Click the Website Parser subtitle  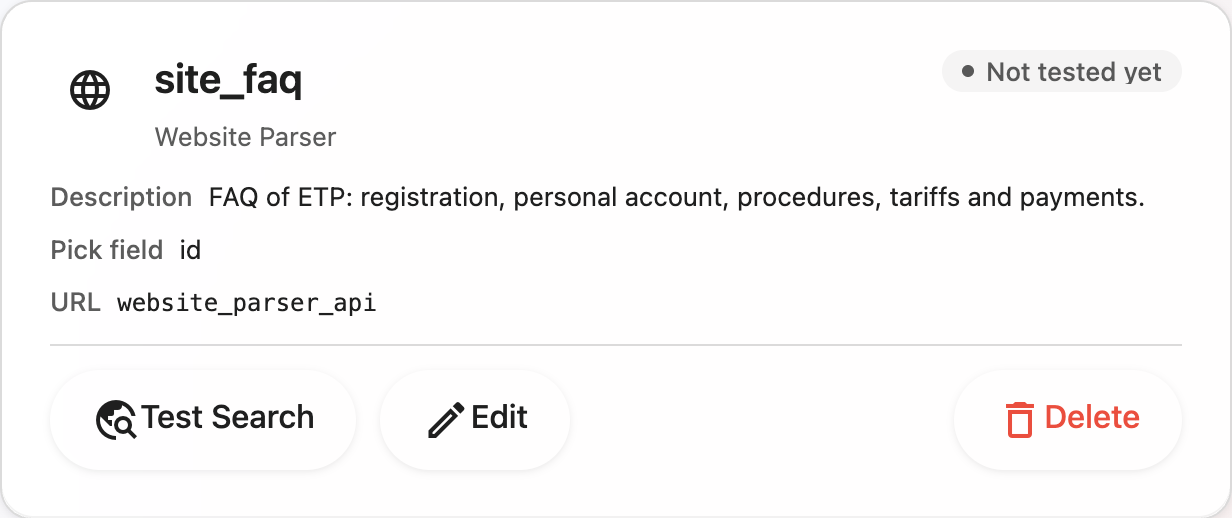tap(245, 137)
